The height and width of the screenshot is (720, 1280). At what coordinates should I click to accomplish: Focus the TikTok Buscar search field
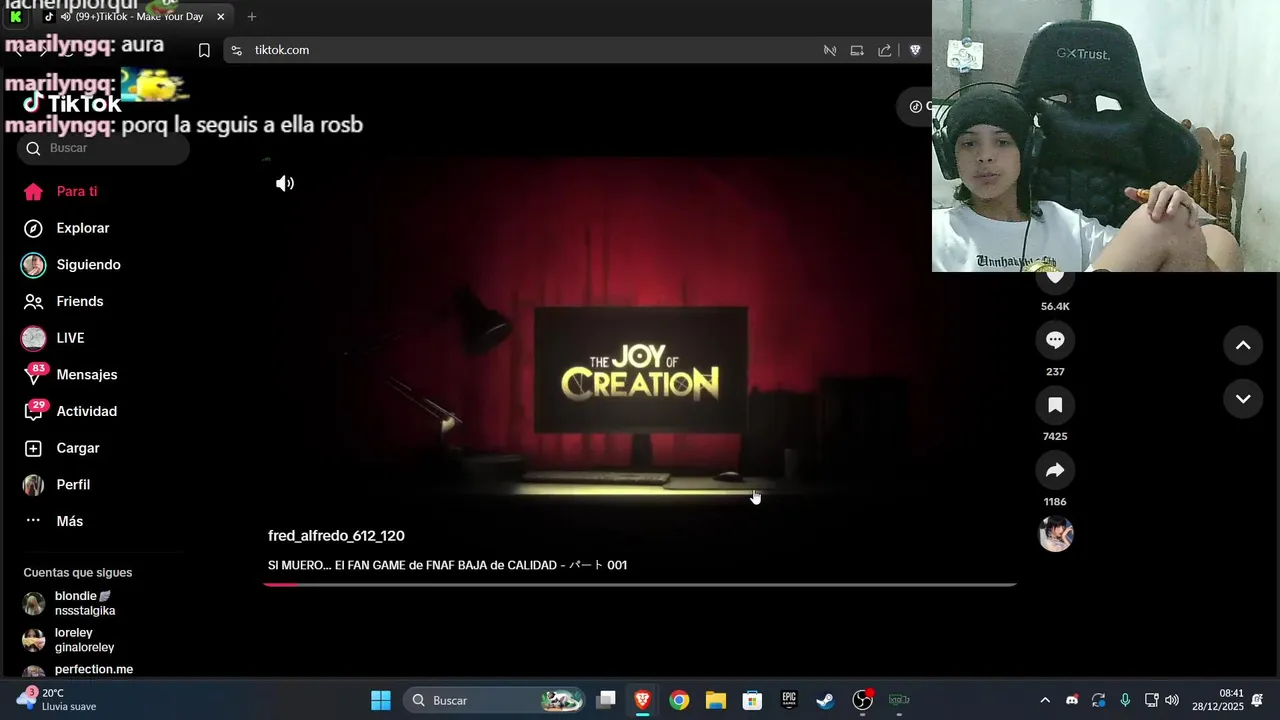103,148
